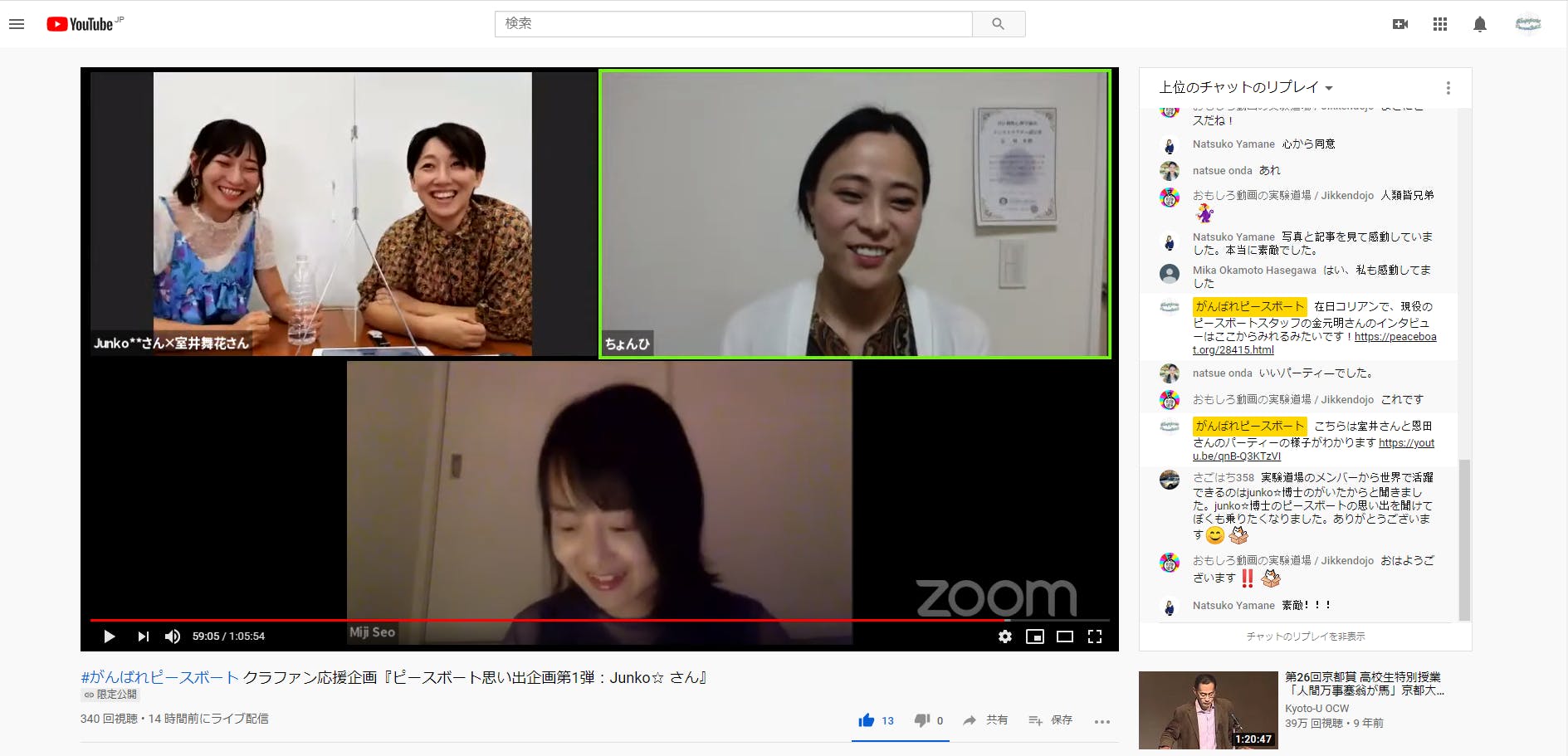Open the hamburger guide menu
The image size is (1568, 756).
point(17,24)
